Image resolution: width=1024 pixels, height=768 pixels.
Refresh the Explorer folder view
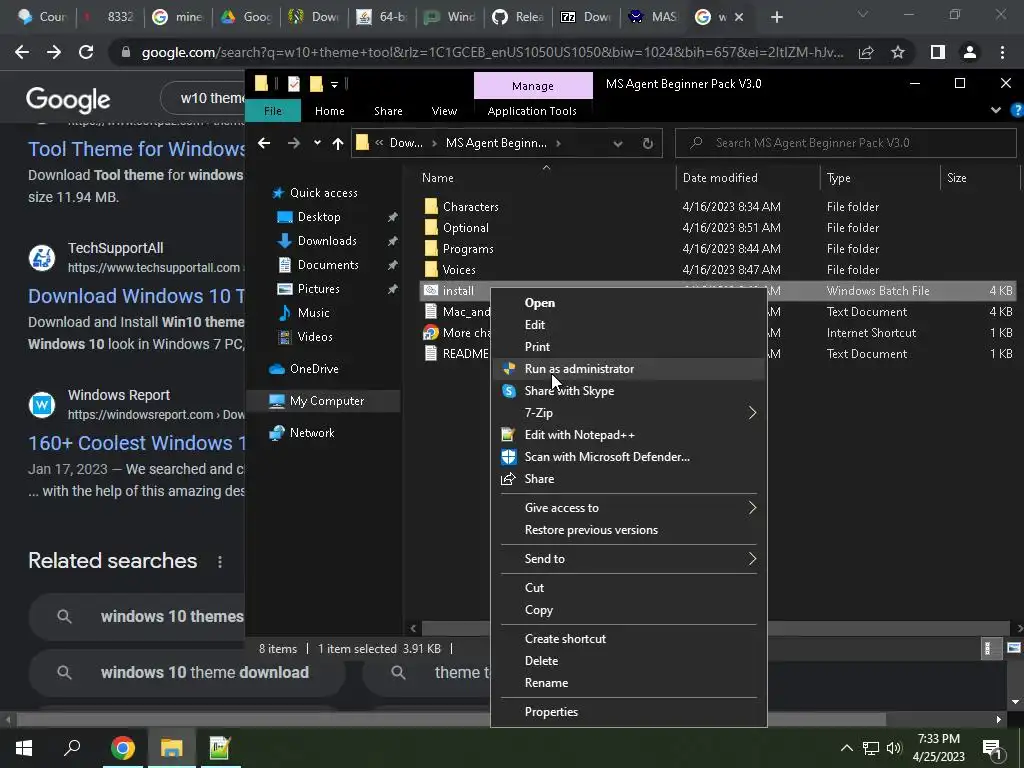647,143
